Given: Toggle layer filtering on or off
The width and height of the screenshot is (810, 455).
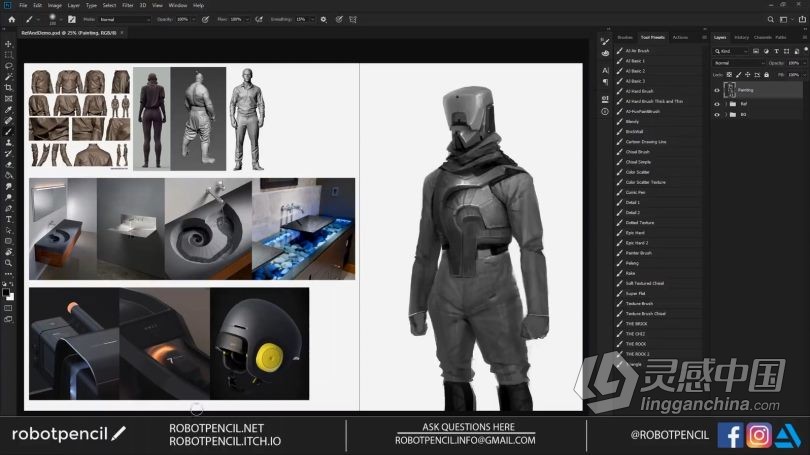Looking at the screenshot, I should pos(806,50).
